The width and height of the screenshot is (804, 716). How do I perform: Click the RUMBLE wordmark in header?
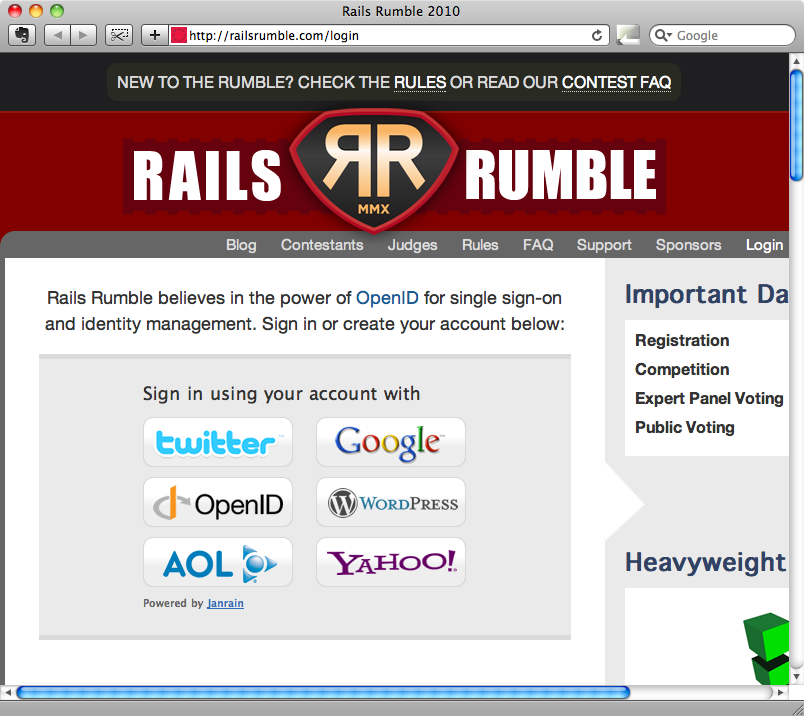pyautogui.click(x=560, y=174)
